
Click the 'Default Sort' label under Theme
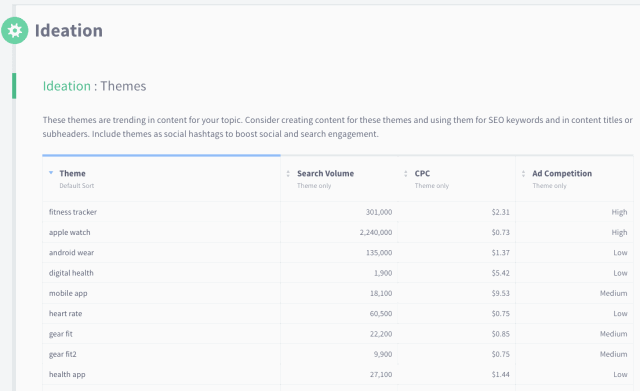(77, 186)
